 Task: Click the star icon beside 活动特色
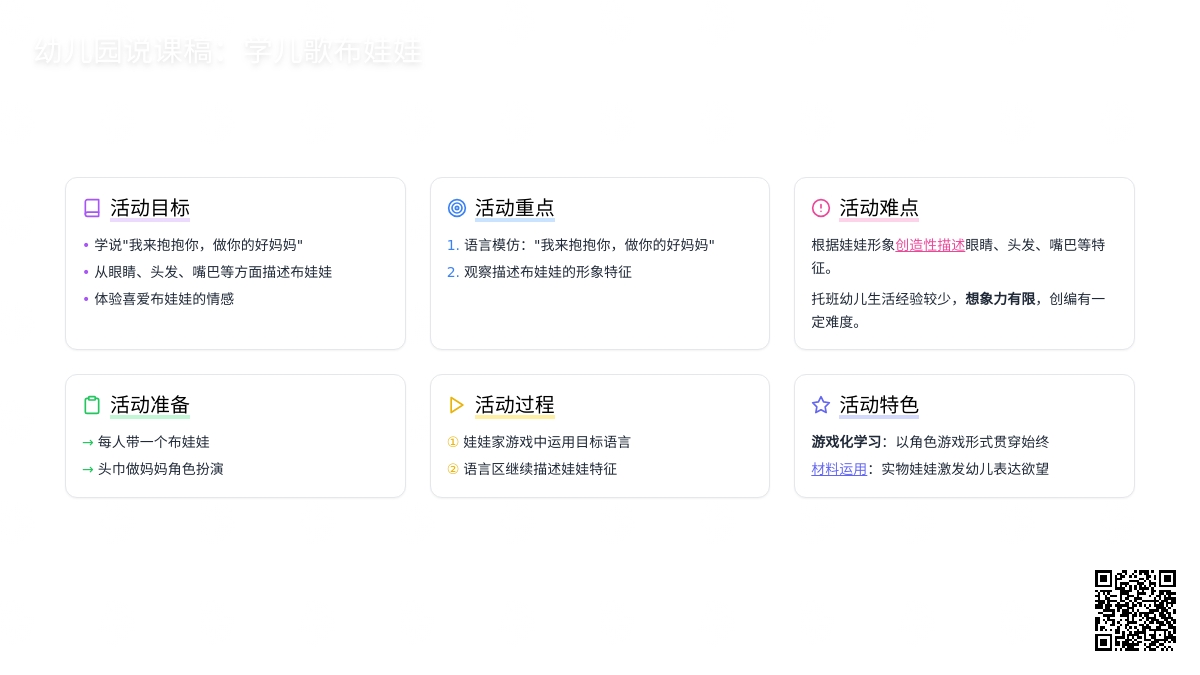click(x=821, y=405)
